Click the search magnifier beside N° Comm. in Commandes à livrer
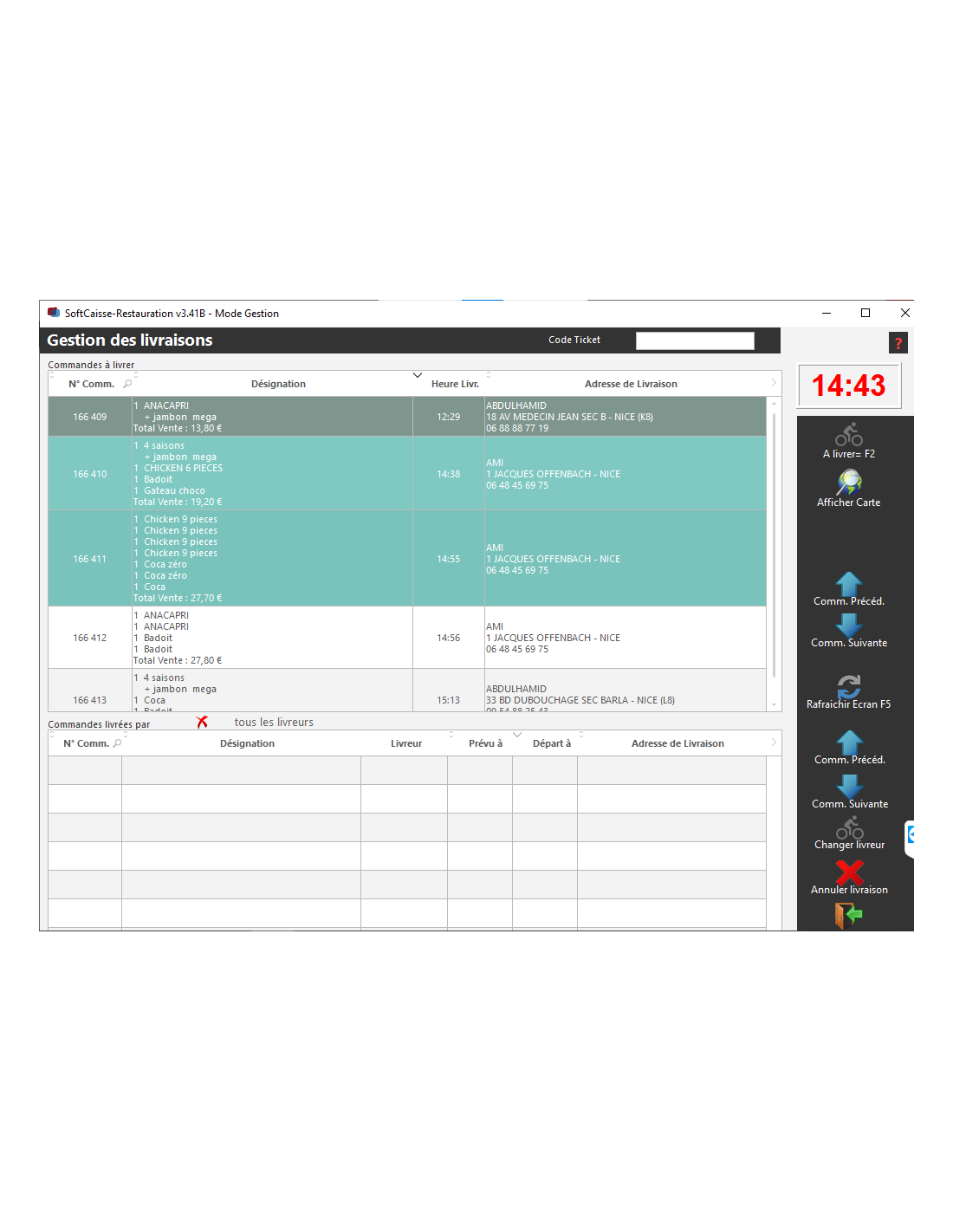Viewport: 953px width, 1232px height. click(x=127, y=384)
